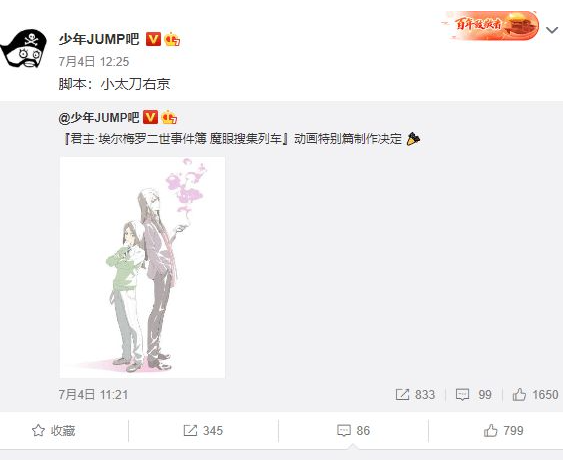Click the orange V verified badge beside the top username
This screenshot has height=460, width=563.
point(153,39)
